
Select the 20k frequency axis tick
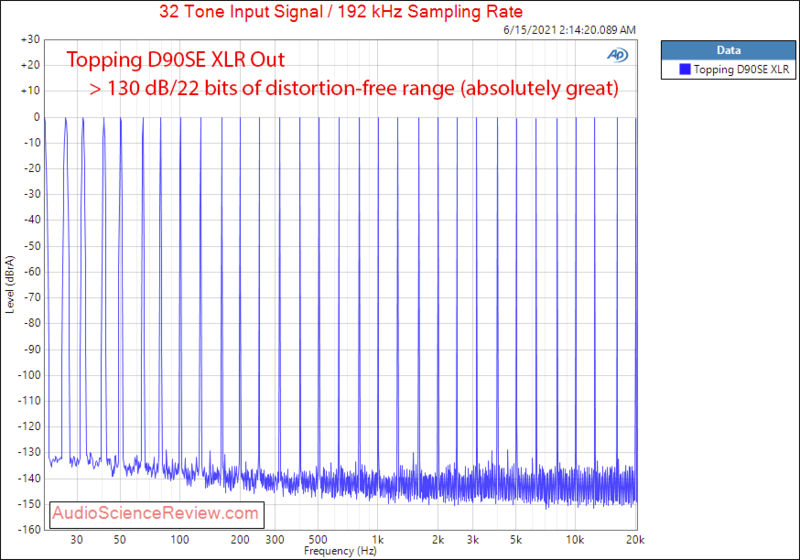tap(637, 539)
